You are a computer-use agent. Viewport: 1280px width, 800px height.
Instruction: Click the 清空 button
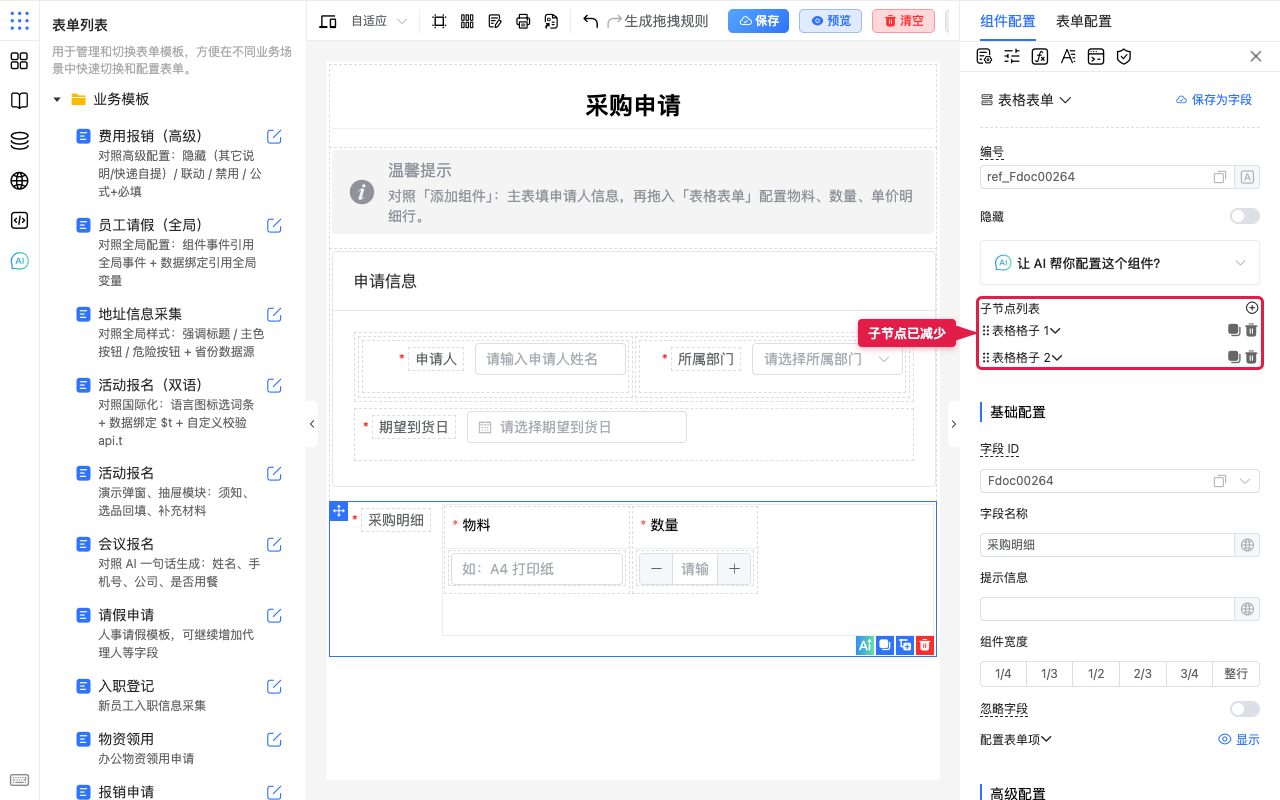click(x=903, y=21)
